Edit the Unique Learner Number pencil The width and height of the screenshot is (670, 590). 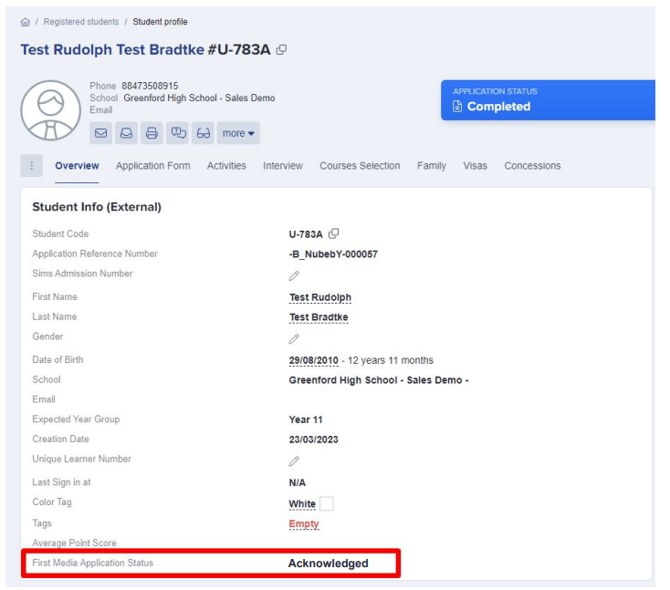(294, 462)
